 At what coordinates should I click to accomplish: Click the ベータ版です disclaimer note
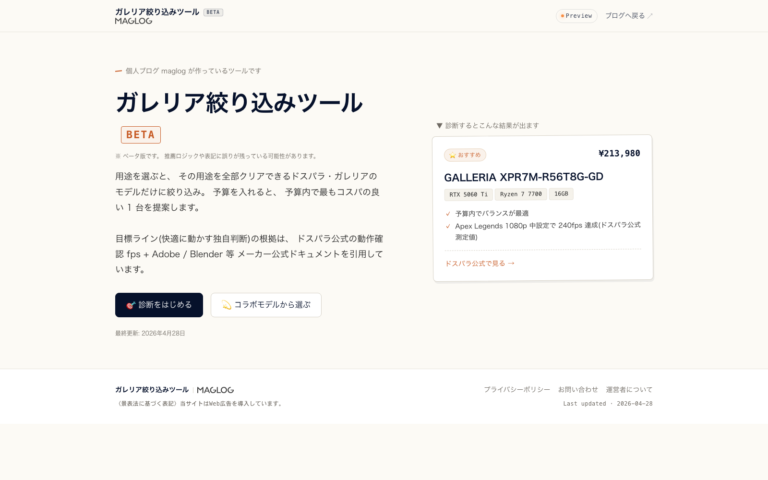(x=216, y=156)
